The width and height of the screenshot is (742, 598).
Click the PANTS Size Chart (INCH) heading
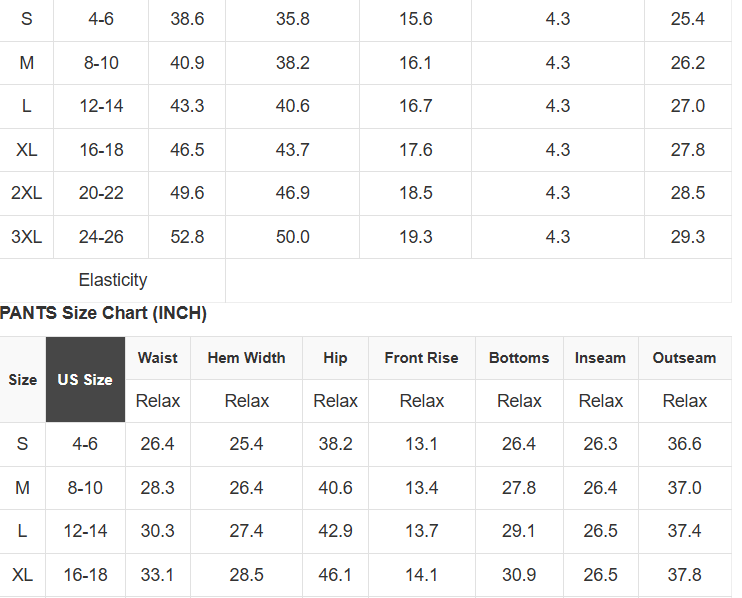(103, 313)
